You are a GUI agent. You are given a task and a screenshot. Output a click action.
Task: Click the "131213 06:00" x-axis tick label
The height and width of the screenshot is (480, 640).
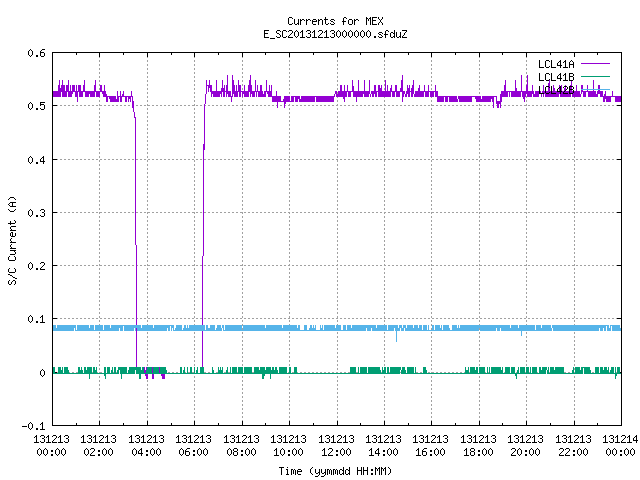pyautogui.click(x=193, y=445)
